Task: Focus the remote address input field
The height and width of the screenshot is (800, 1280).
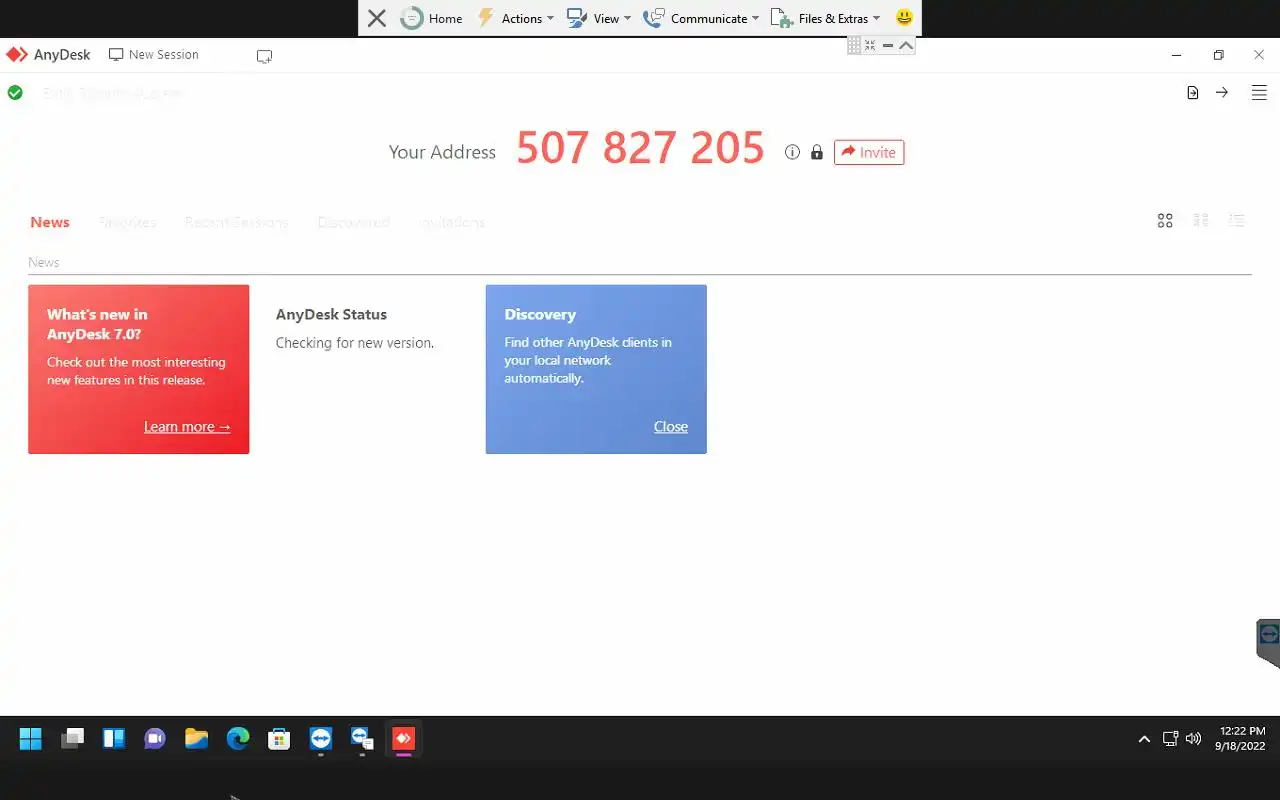Action: [600, 93]
